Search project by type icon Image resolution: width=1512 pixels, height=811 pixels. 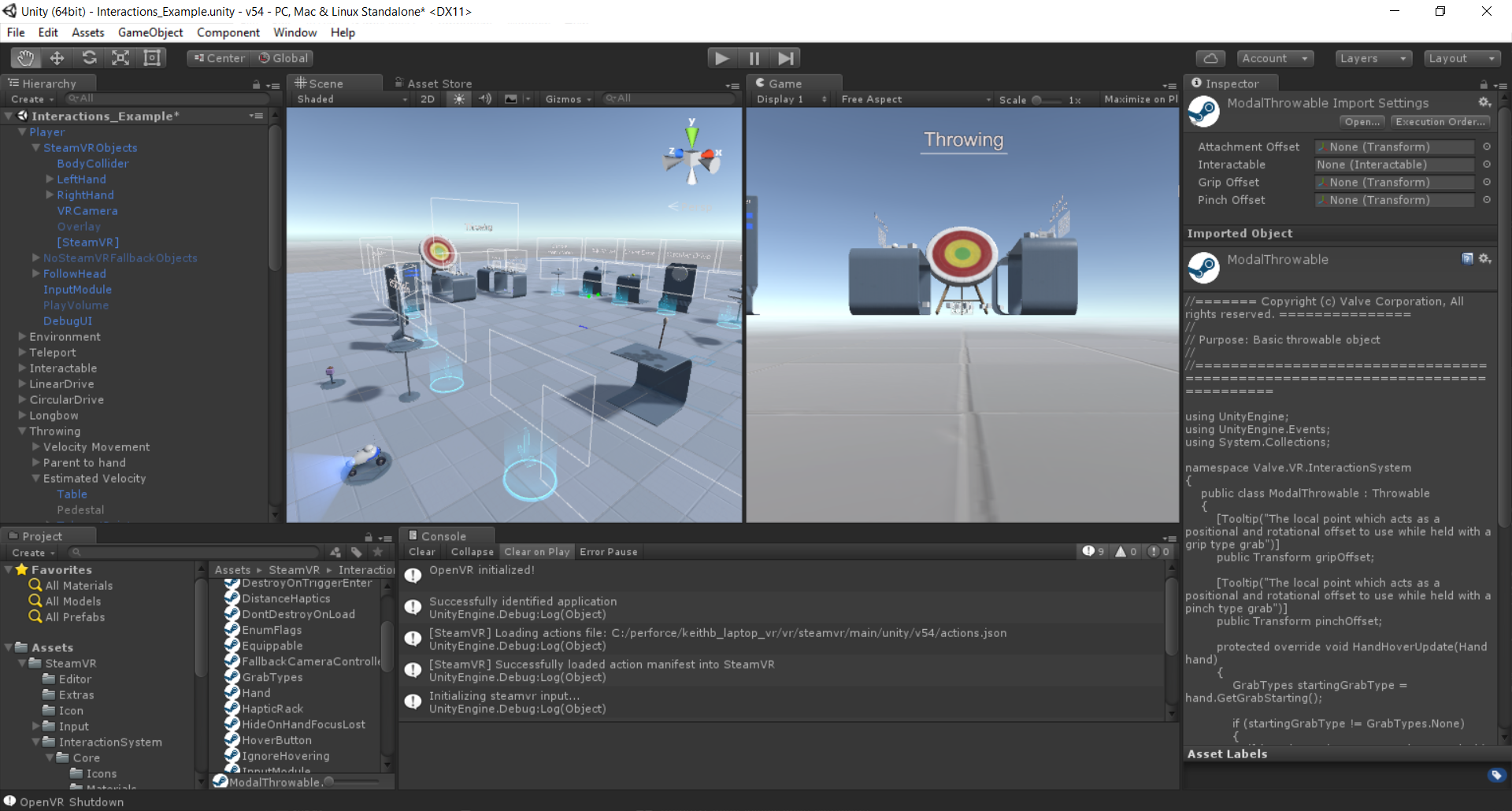(336, 553)
